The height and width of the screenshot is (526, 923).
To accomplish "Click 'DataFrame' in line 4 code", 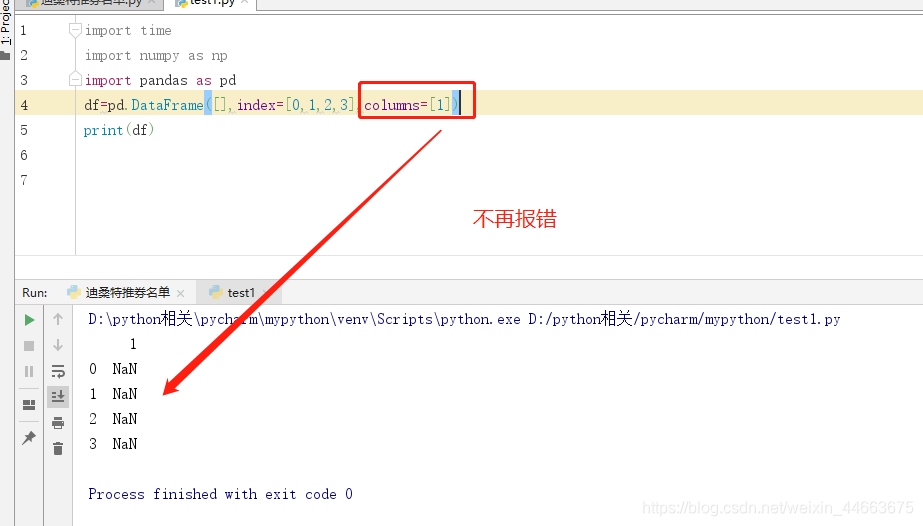I will (167, 105).
